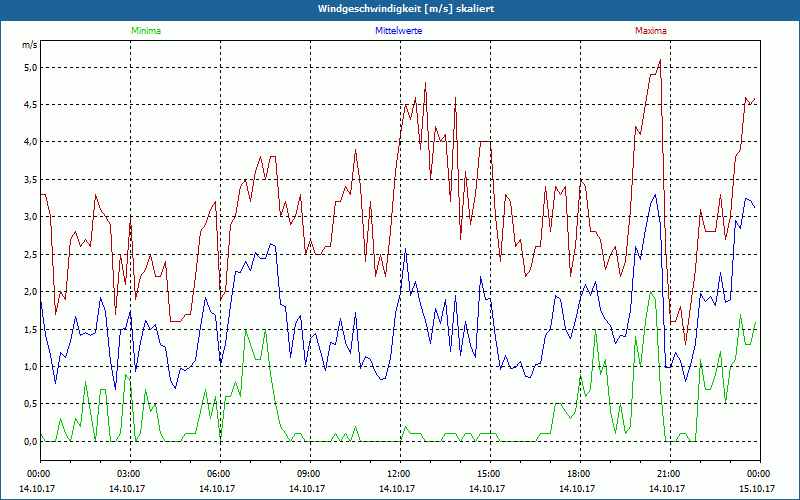Click the blue Mittelwerte peak near 21:00
The image size is (800, 500).
pyautogui.click(x=655, y=194)
